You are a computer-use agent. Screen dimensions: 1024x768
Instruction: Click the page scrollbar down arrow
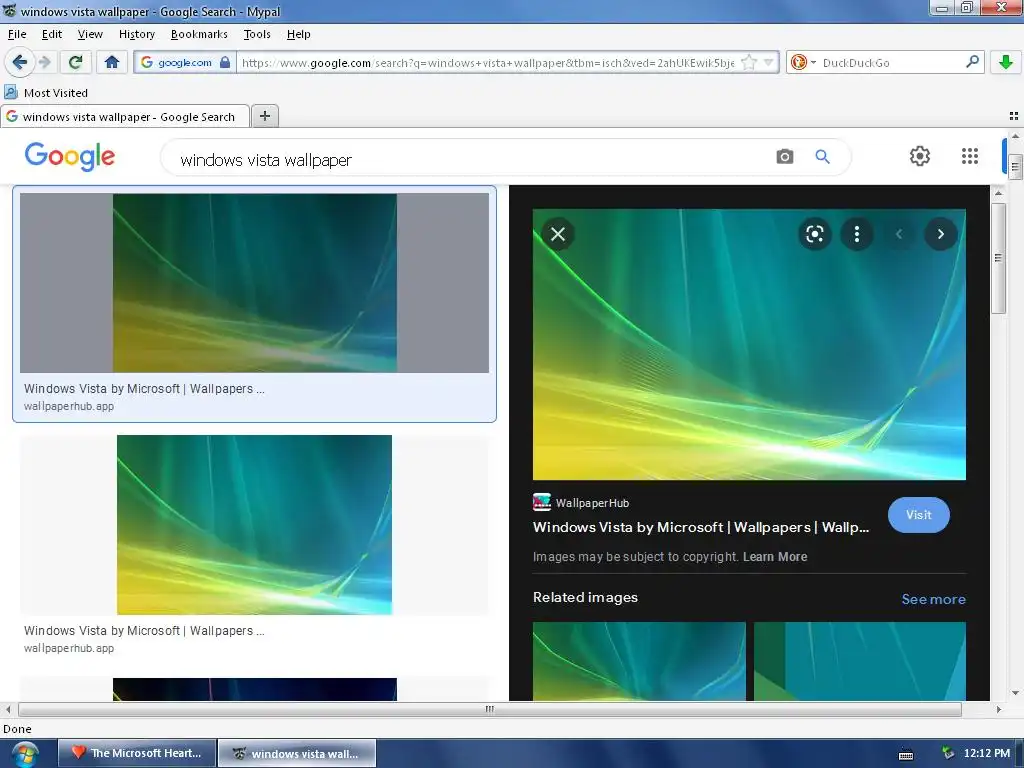point(1015,693)
